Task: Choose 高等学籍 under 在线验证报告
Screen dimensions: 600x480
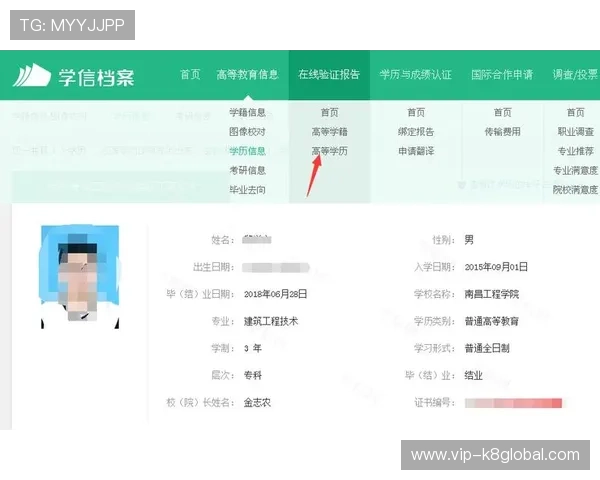Action: pyautogui.click(x=329, y=132)
